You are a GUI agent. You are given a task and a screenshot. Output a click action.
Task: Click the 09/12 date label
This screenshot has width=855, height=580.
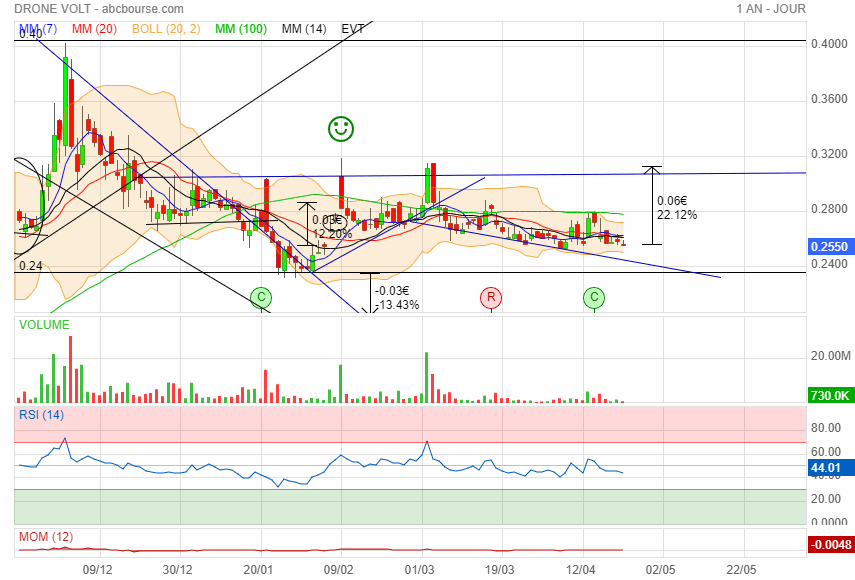pos(98,570)
